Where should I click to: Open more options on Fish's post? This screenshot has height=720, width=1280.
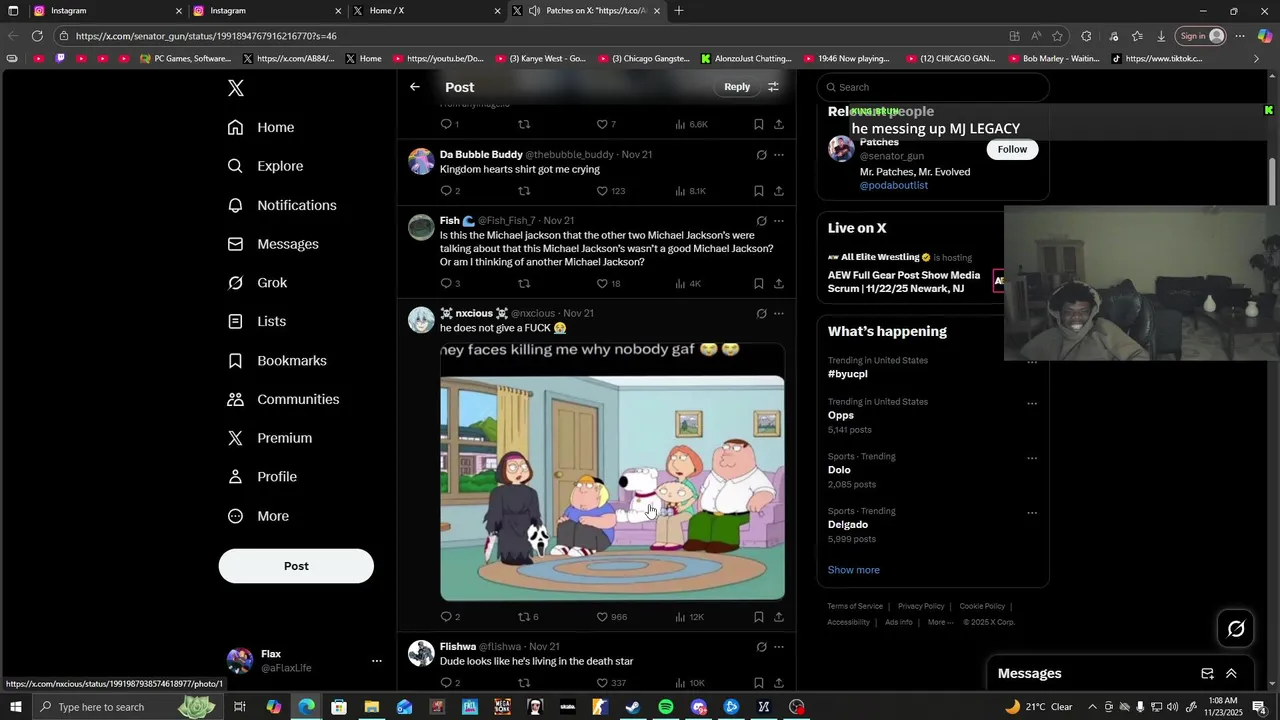click(x=779, y=221)
